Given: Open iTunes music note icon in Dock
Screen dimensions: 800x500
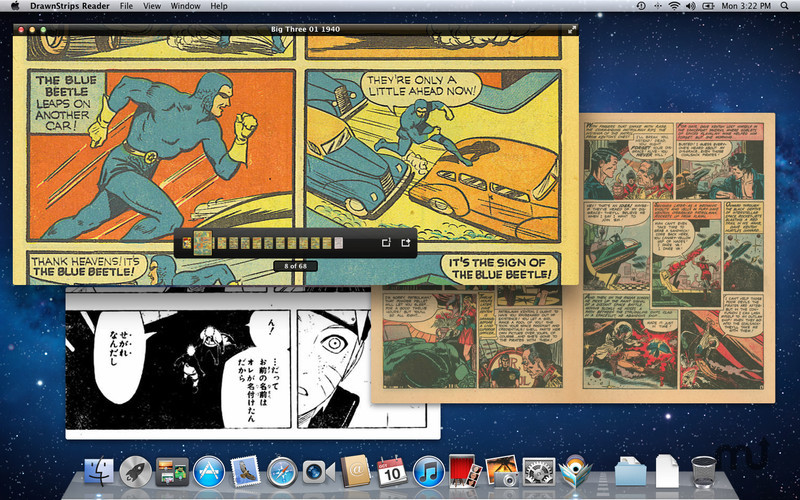Looking at the screenshot, I should tap(429, 471).
